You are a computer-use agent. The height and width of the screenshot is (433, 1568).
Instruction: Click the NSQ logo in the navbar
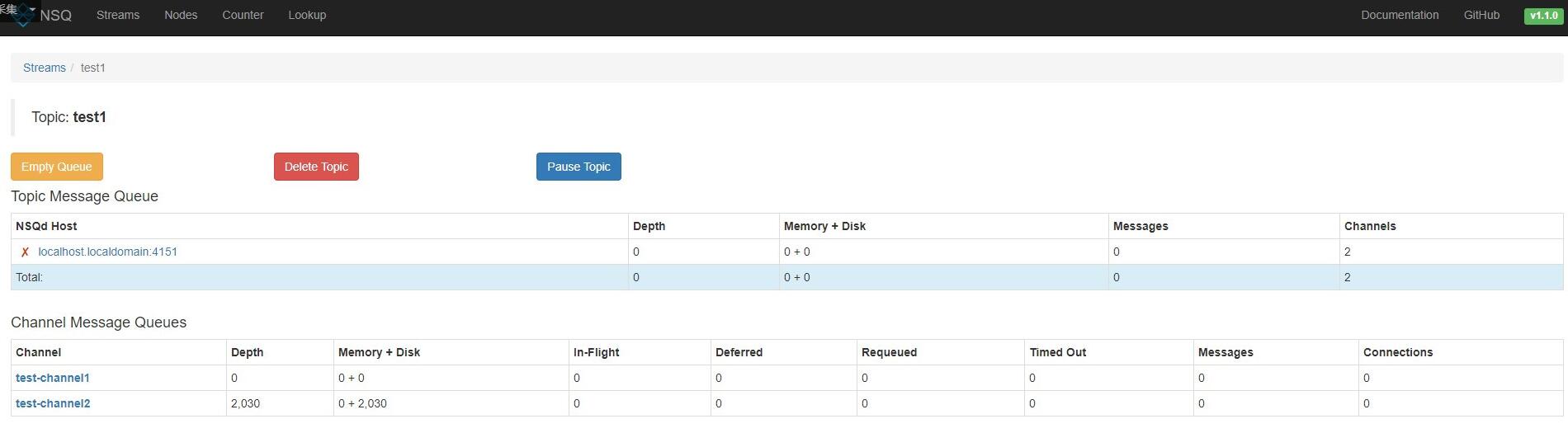45,16
